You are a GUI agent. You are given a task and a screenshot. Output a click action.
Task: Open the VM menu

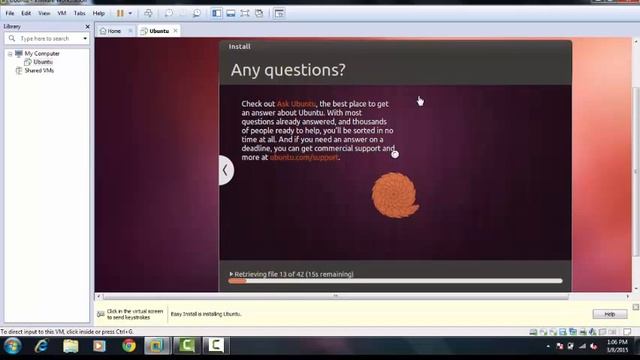tap(62, 13)
